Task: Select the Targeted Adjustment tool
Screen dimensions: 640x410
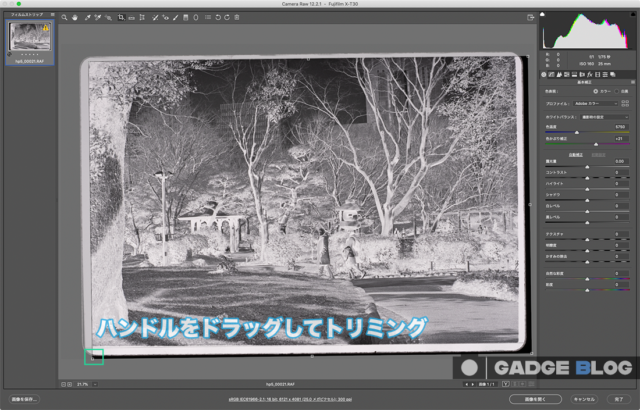Action: coord(108,18)
